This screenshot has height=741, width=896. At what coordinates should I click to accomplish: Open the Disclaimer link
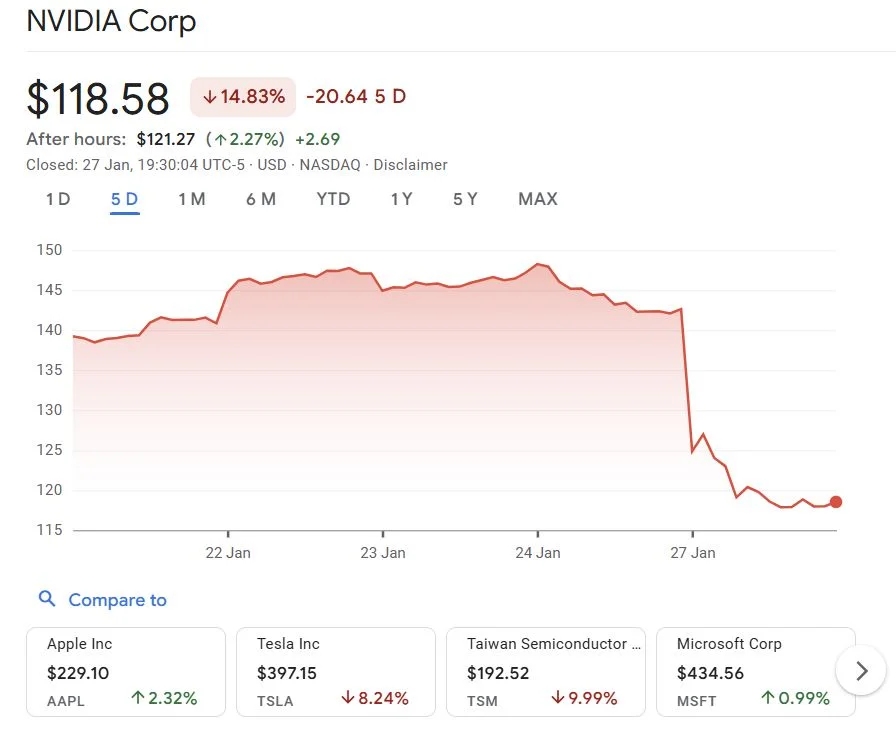410,165
